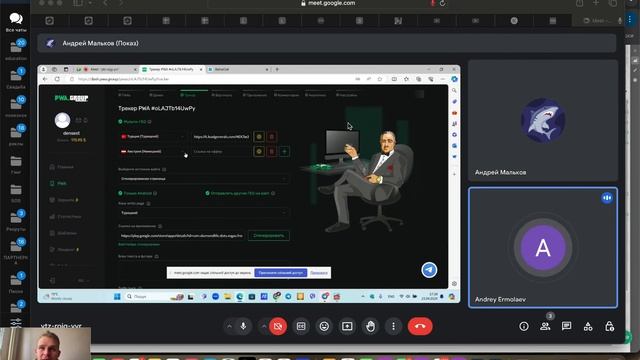Open meeting details info icon
The height and width of the screenshot is (360, 640).
[x=524, y=326]
